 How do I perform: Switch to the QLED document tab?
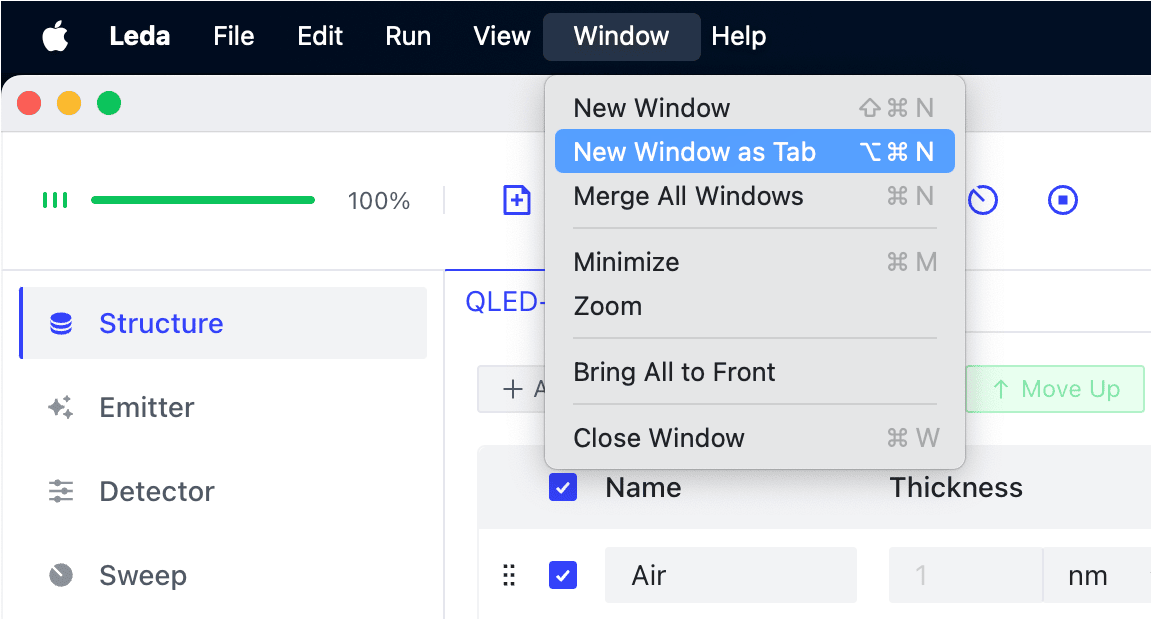pyautogui.click(x=505, y=301)
